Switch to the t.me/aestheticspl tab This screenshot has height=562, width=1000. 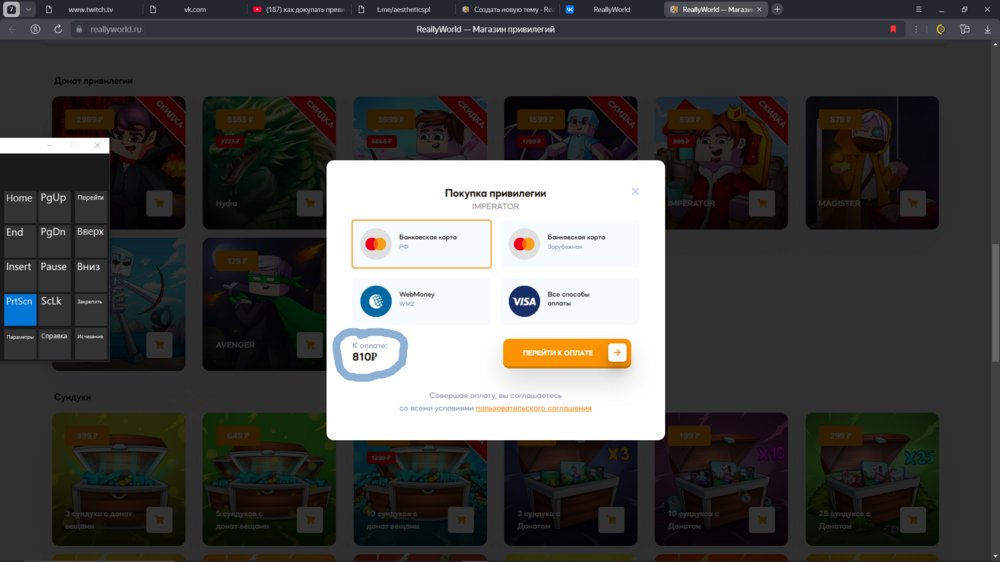[403, 10]
